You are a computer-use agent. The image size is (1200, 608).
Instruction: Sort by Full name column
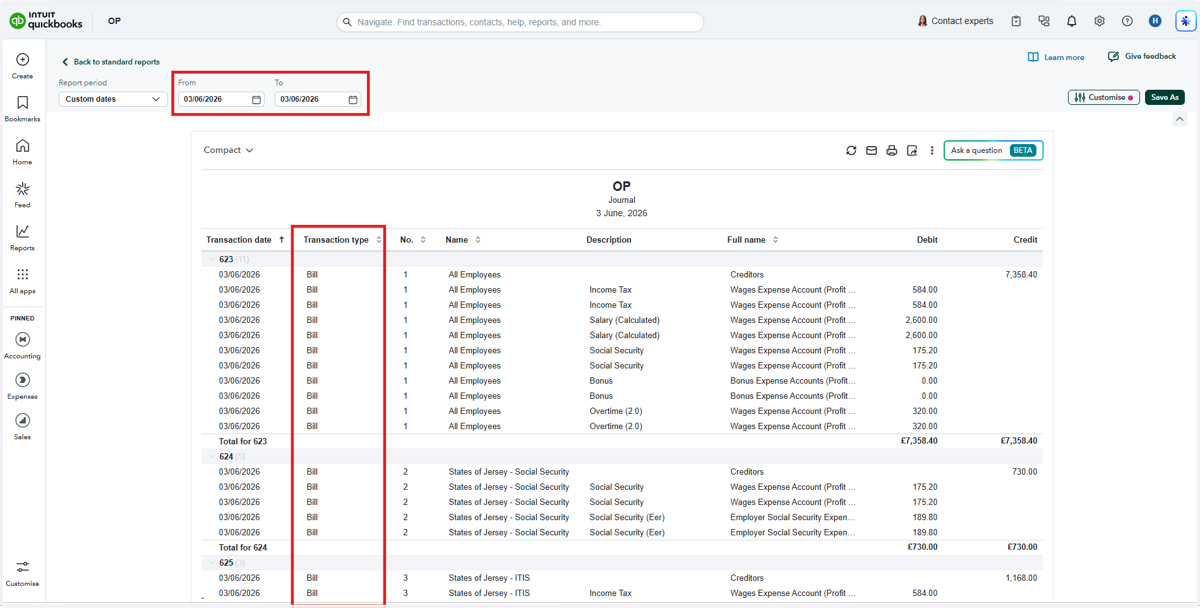point(752,240)
